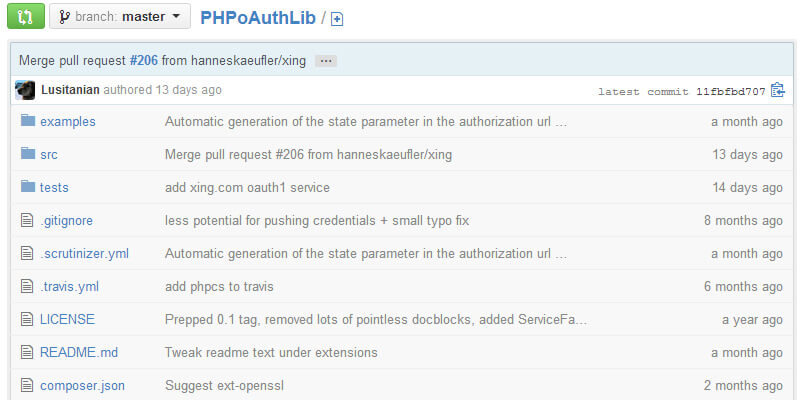Click the green compare branches button

[x=25, y=16]
